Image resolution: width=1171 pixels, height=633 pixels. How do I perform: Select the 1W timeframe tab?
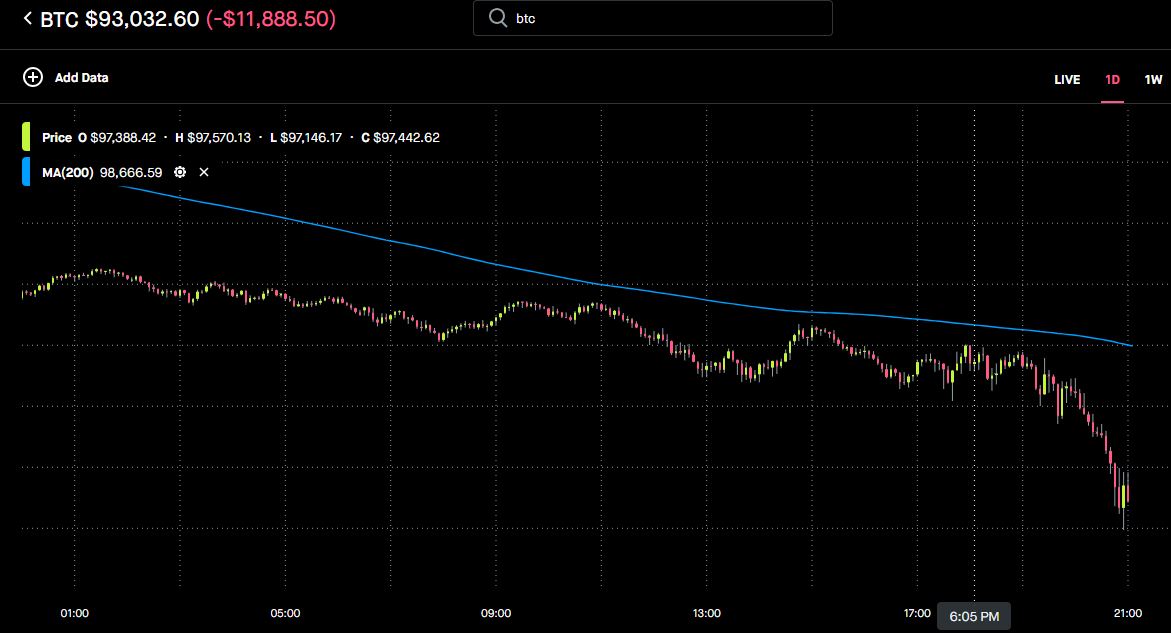coord(1153,80)
